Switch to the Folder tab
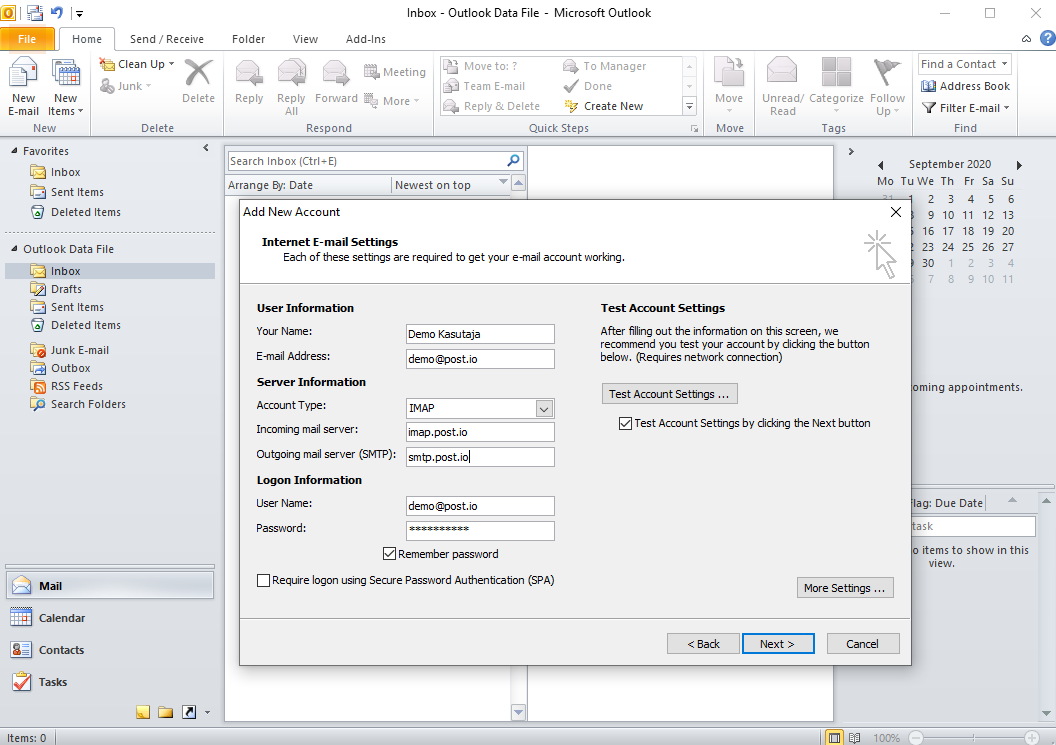The image size is (1056, 745). (249, 39)
